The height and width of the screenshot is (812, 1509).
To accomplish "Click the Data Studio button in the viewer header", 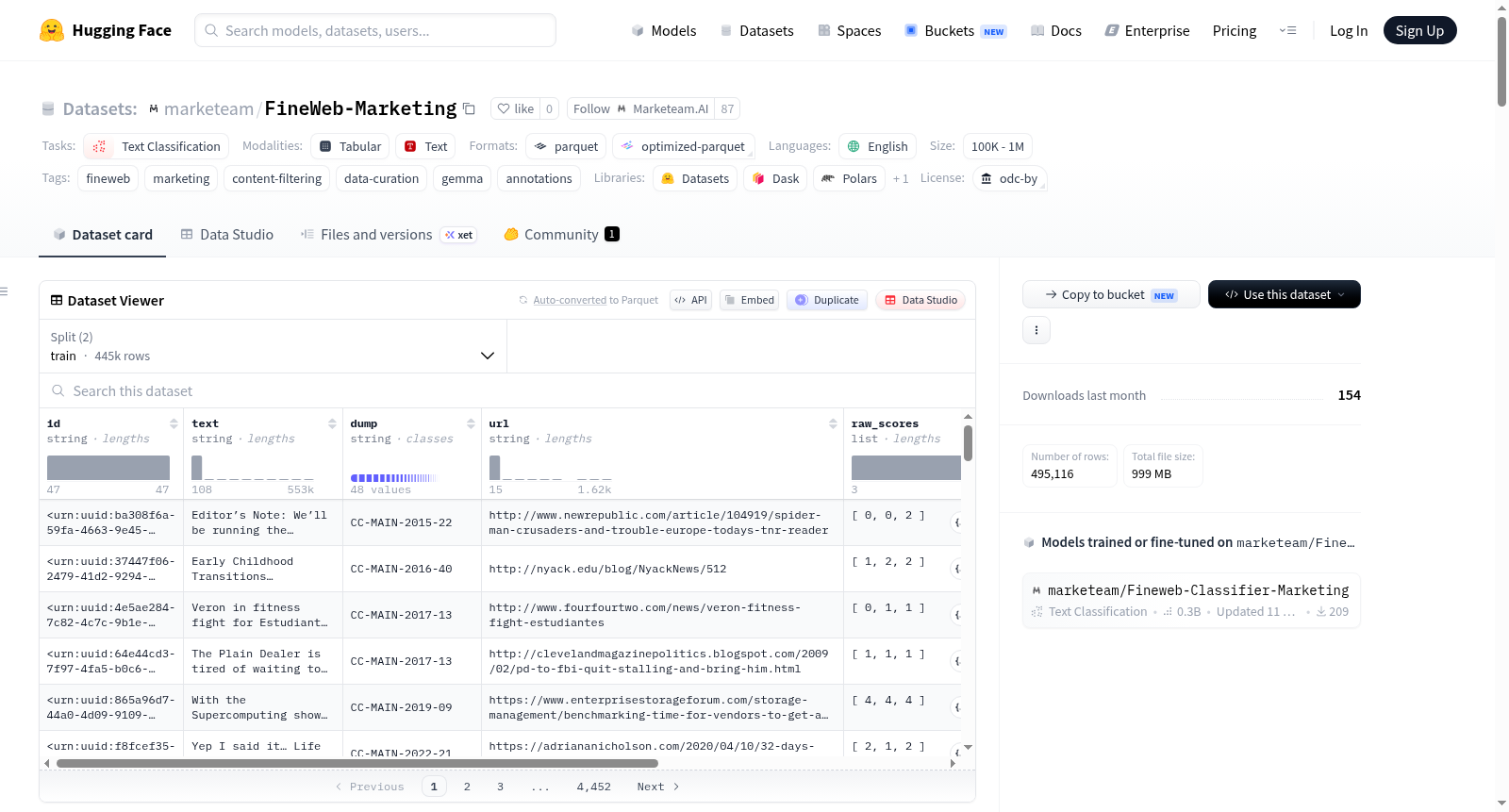I will 920,300.
